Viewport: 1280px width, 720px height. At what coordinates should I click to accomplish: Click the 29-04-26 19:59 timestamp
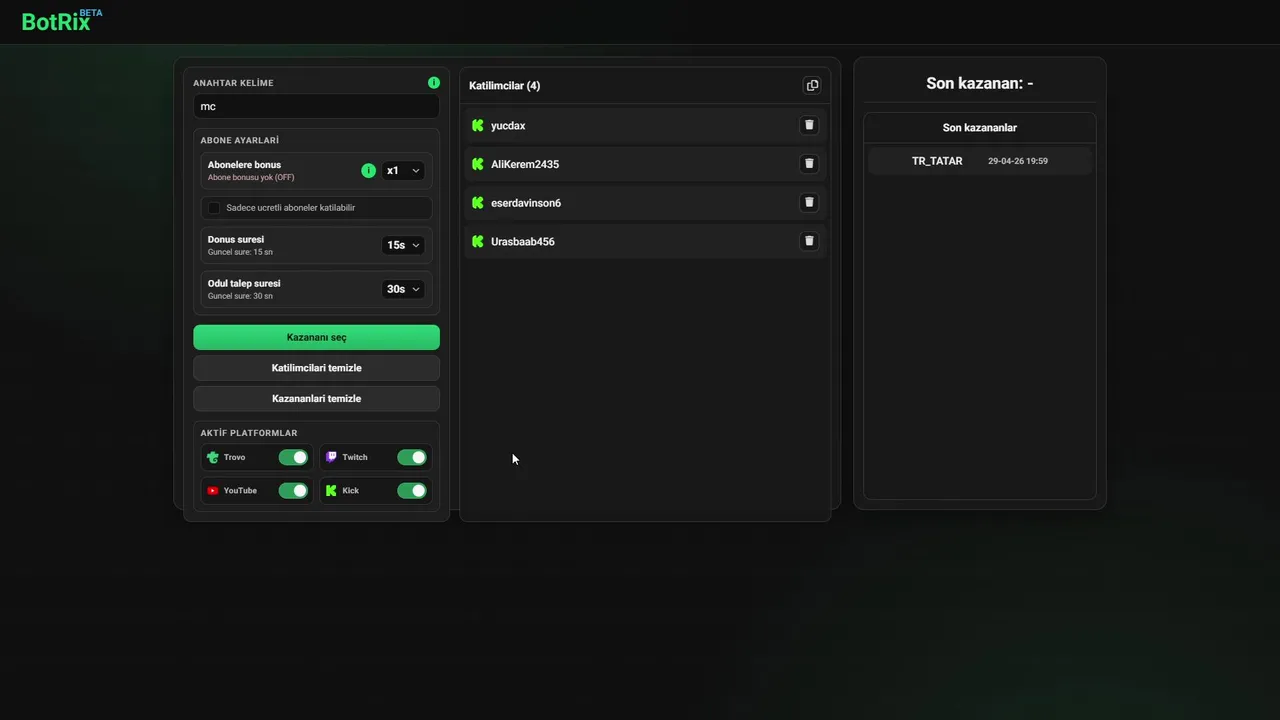point(1018,161)
